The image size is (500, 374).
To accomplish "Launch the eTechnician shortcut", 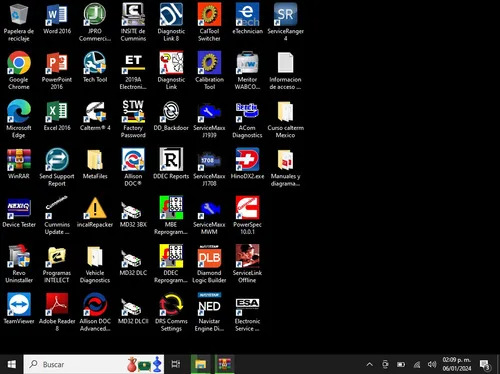I will (x=247, y=19).
